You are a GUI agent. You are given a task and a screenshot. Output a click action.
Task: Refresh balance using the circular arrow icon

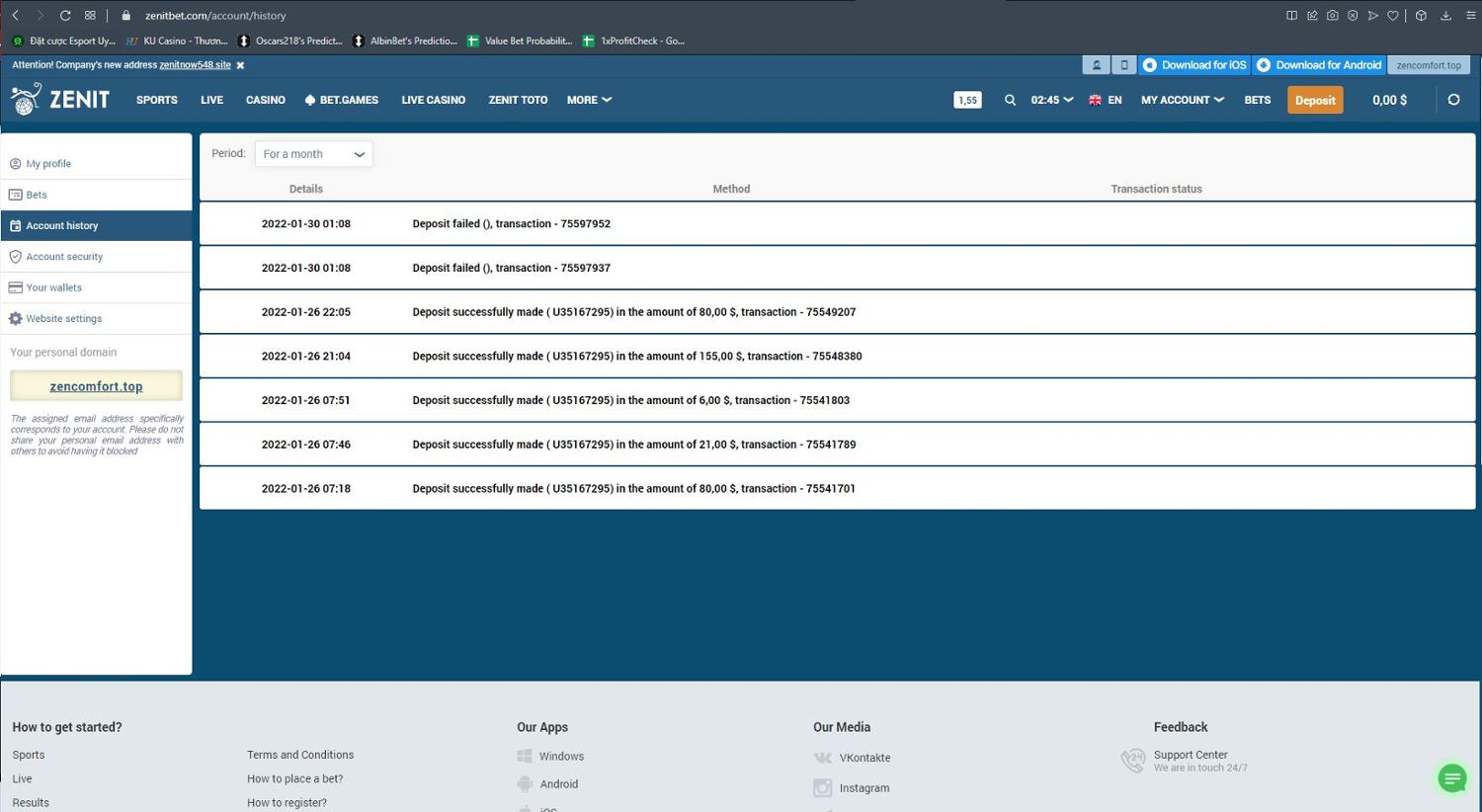pos(1453,100)
